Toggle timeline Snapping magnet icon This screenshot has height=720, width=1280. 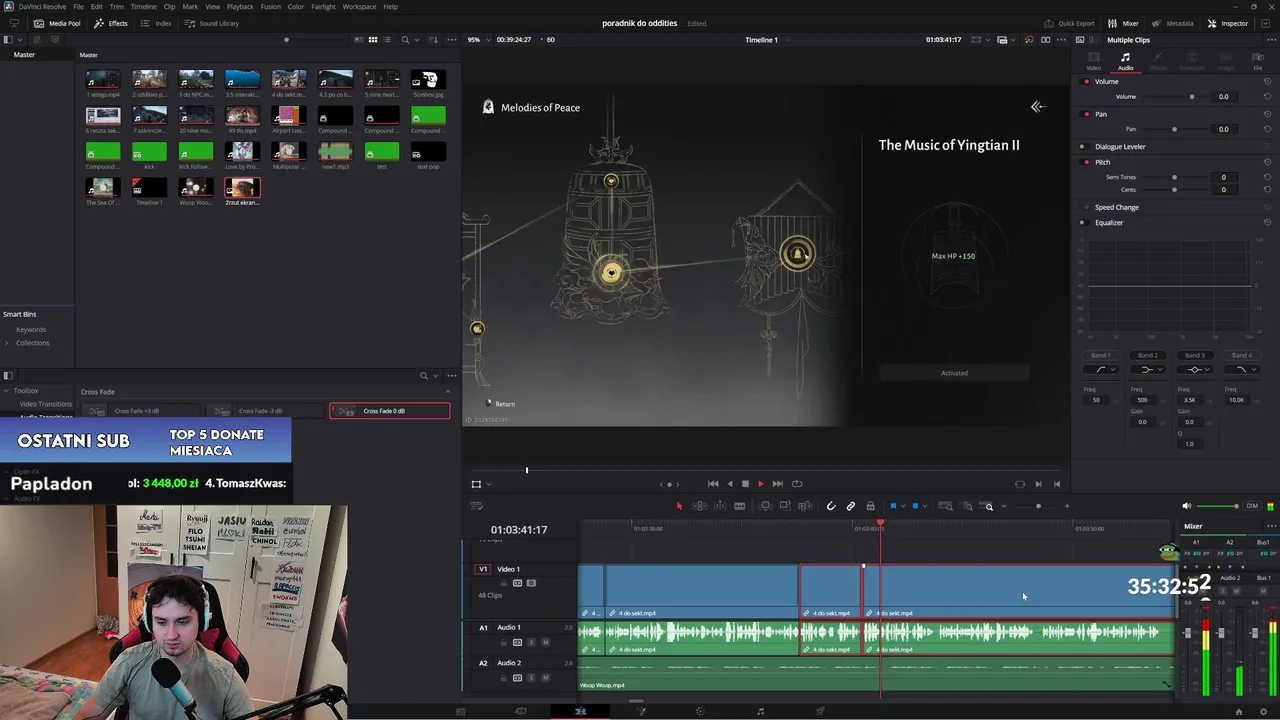pyautogui.click(x=831, y=506)
